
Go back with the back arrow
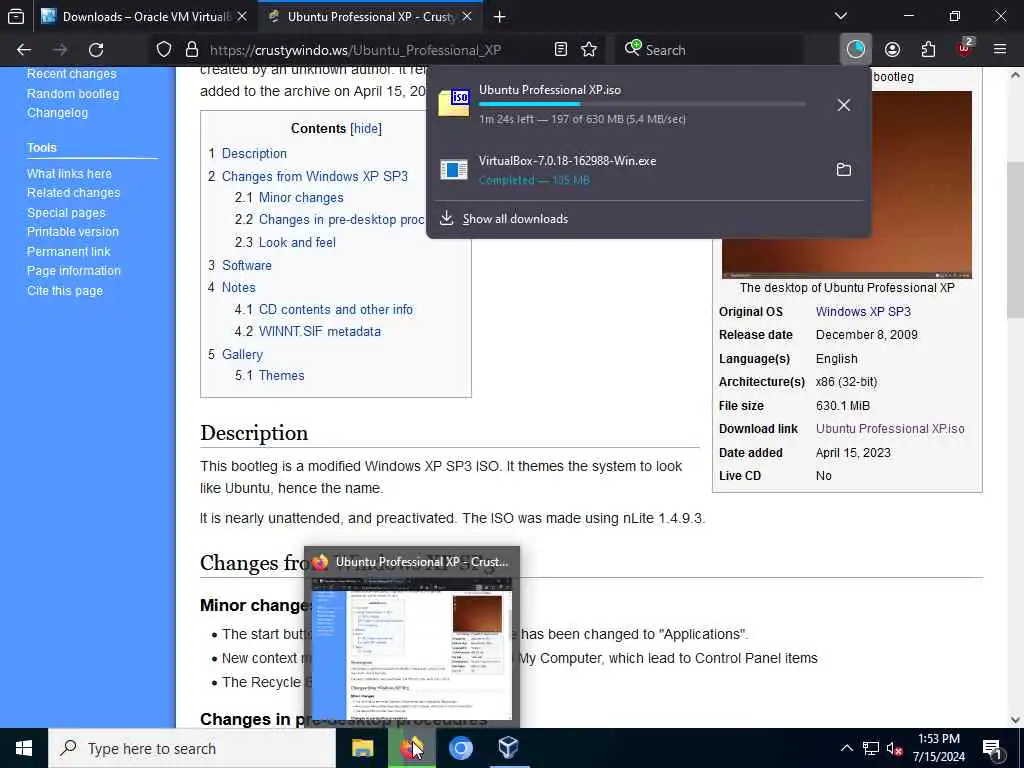[x=24, y=50]
